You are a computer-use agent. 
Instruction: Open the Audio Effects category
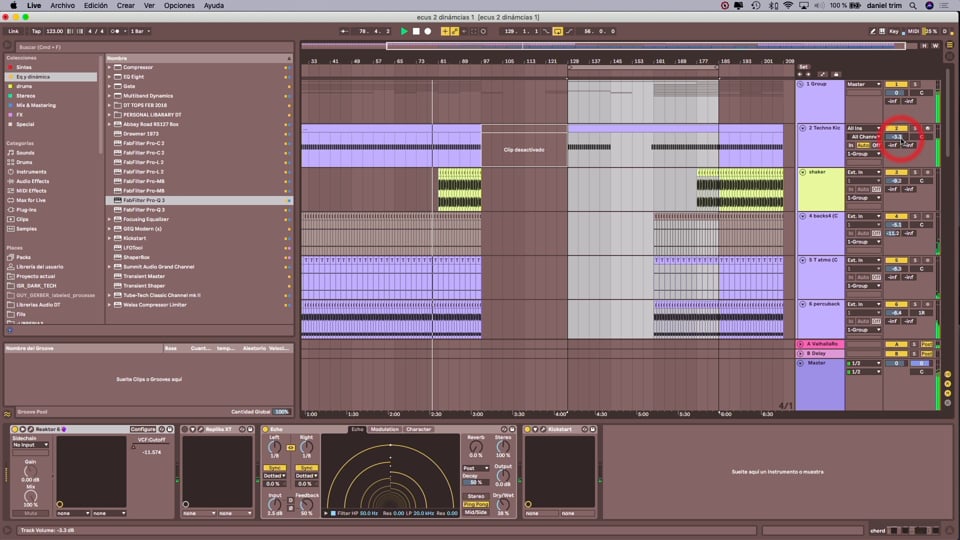(x=32, y=181)
